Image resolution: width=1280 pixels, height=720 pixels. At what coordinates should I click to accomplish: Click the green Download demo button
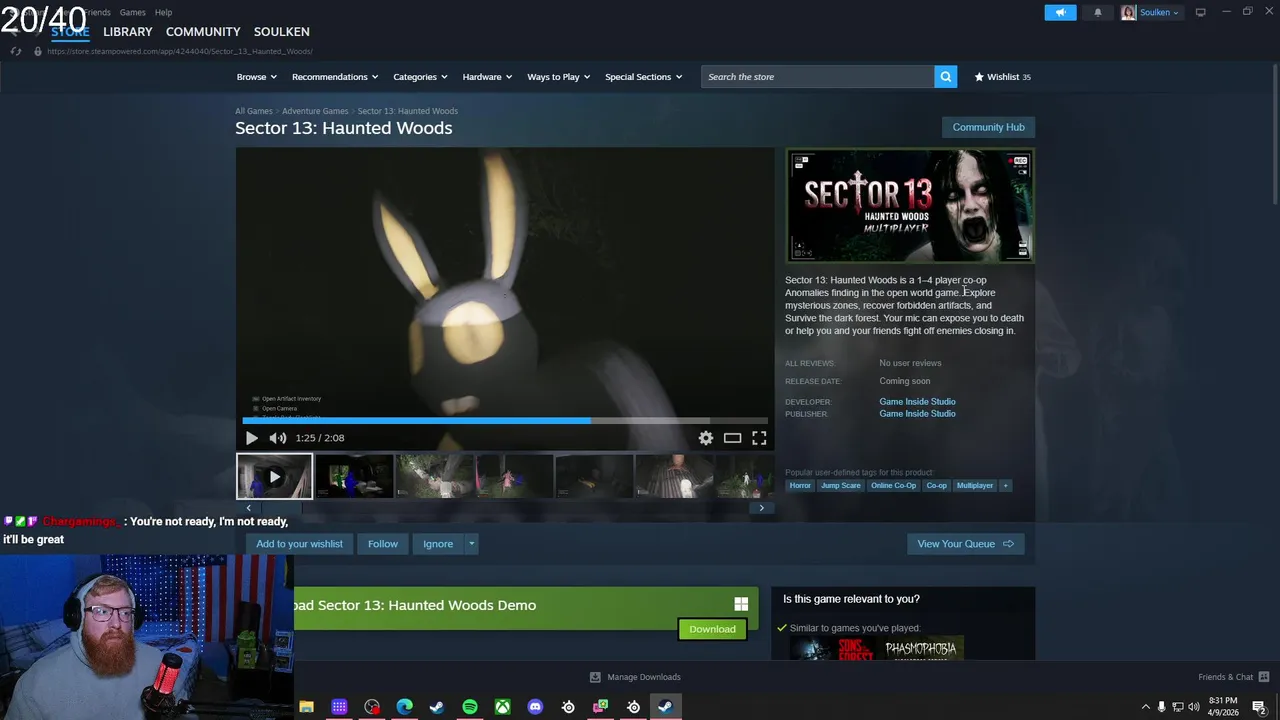click(712, 629)
